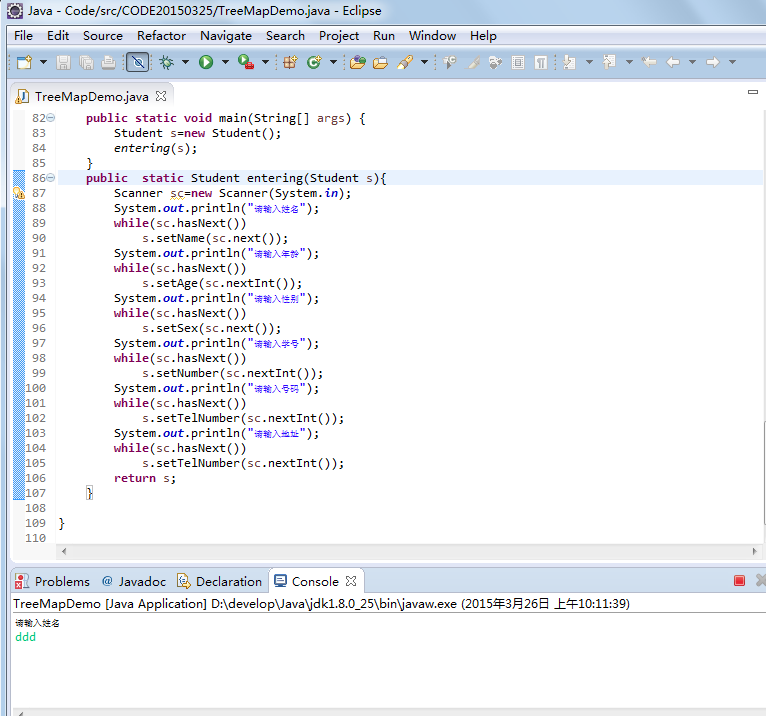Screen dimensions: 766x716
Task: Open the New wizard dropdown arrow
Action: [x=43, y=63]
